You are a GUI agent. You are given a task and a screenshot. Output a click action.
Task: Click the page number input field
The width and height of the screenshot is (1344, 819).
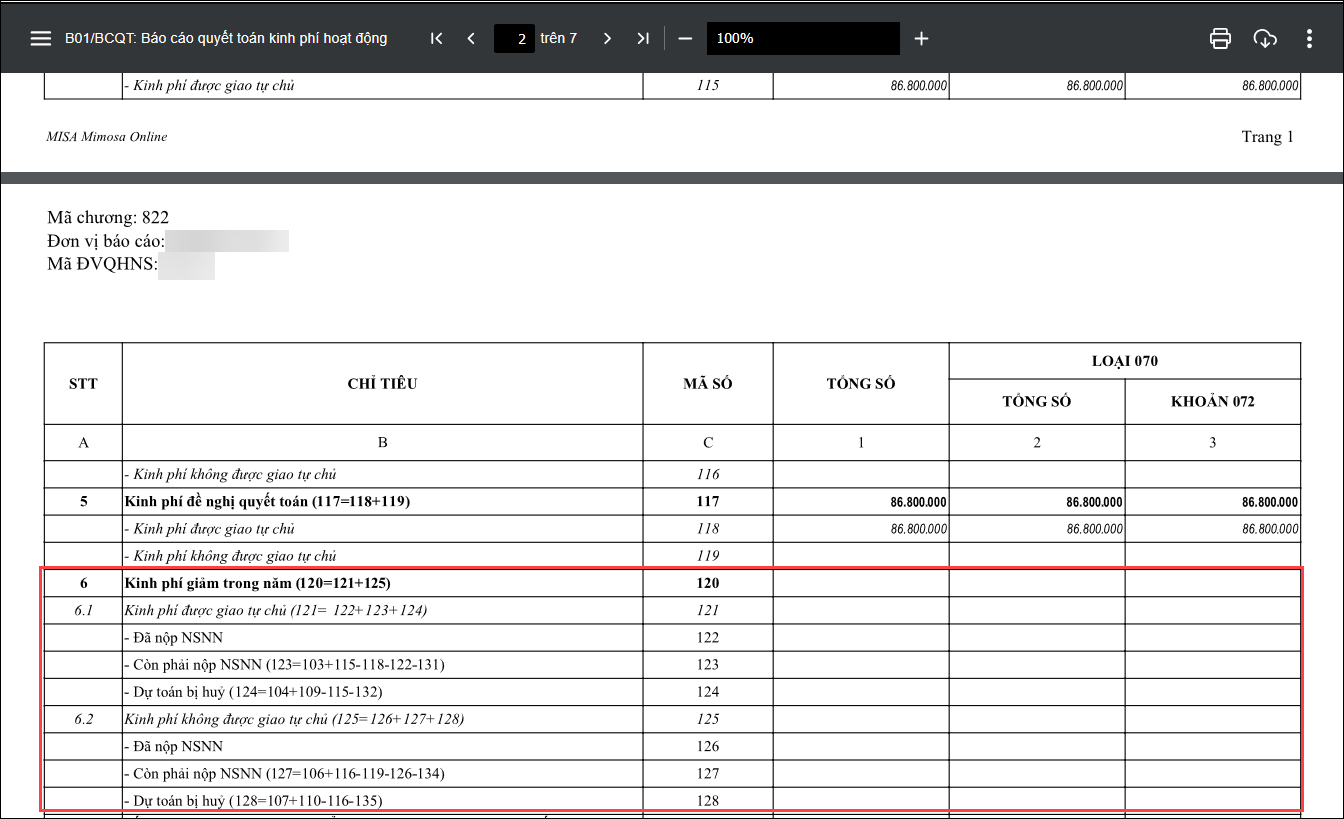point(515,39)
